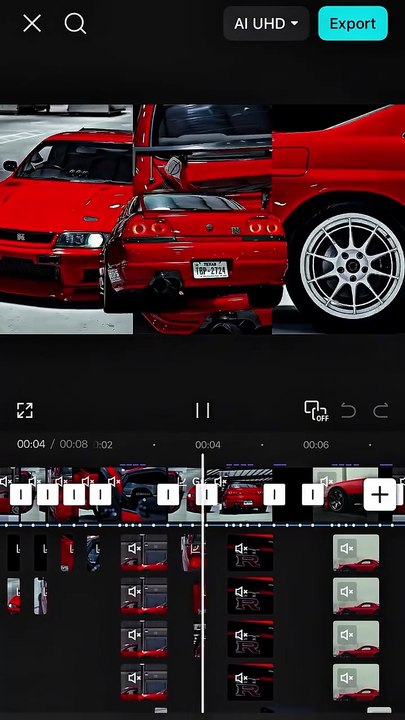This screenshot has width=405, height=720.
Task: Toggle mute icon on main track rear-view clip
Action: 221,481
